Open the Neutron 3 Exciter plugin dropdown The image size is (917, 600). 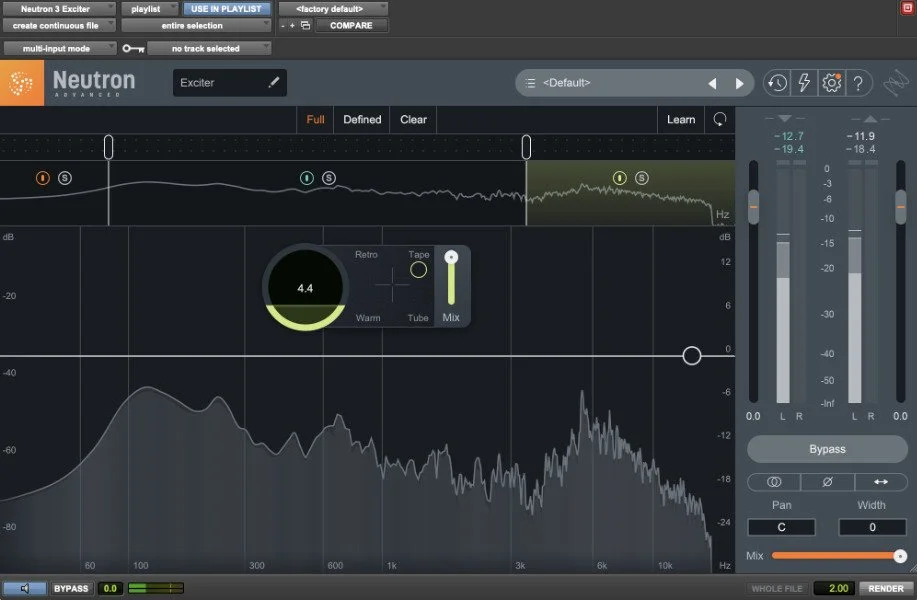(x=59, y=8)
